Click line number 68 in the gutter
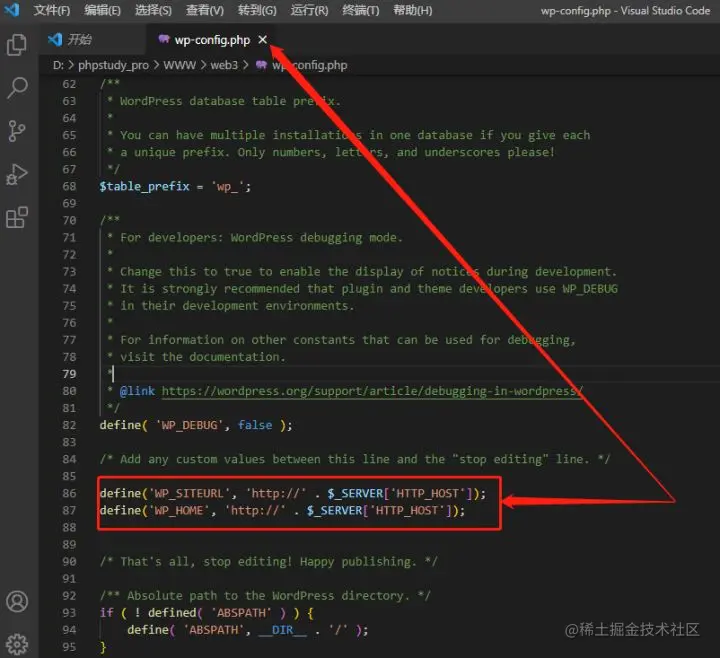 click(x=69, y=186)
